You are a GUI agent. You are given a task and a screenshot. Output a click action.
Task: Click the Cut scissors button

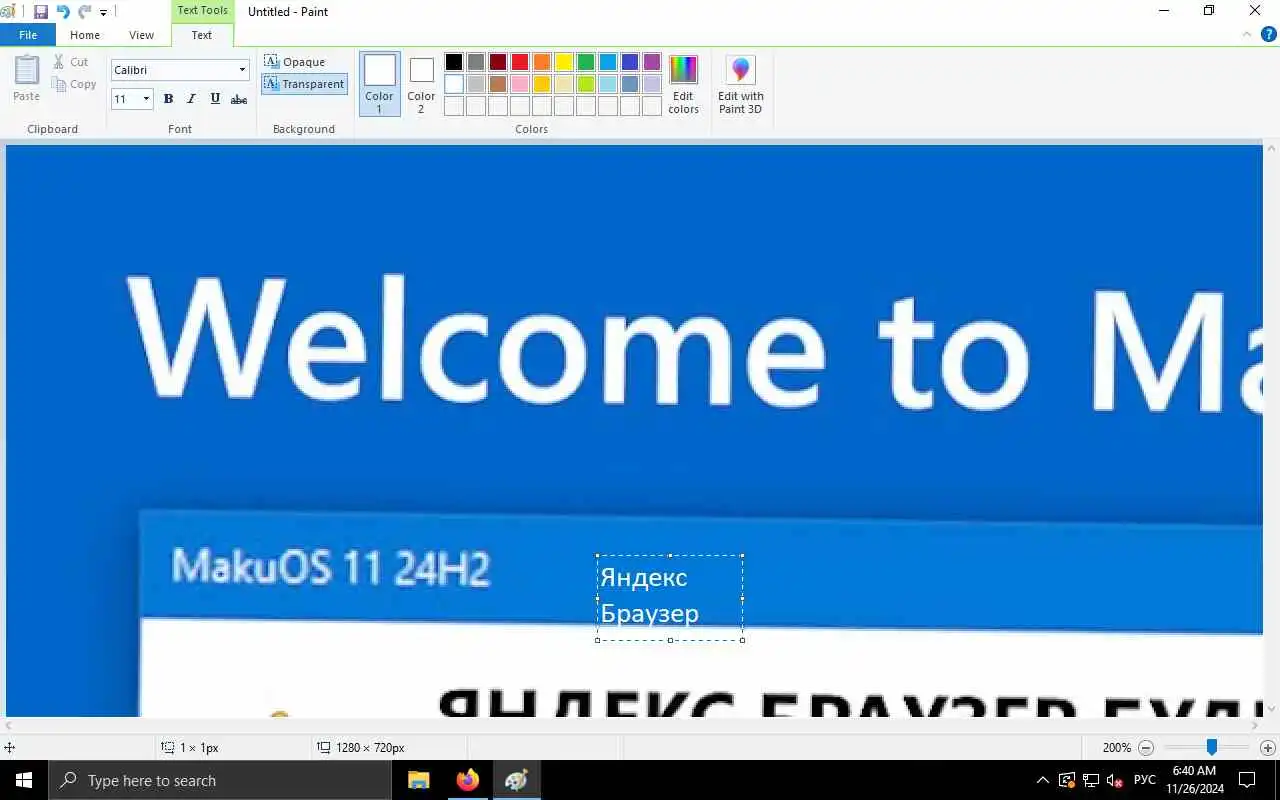pos(71,62)
